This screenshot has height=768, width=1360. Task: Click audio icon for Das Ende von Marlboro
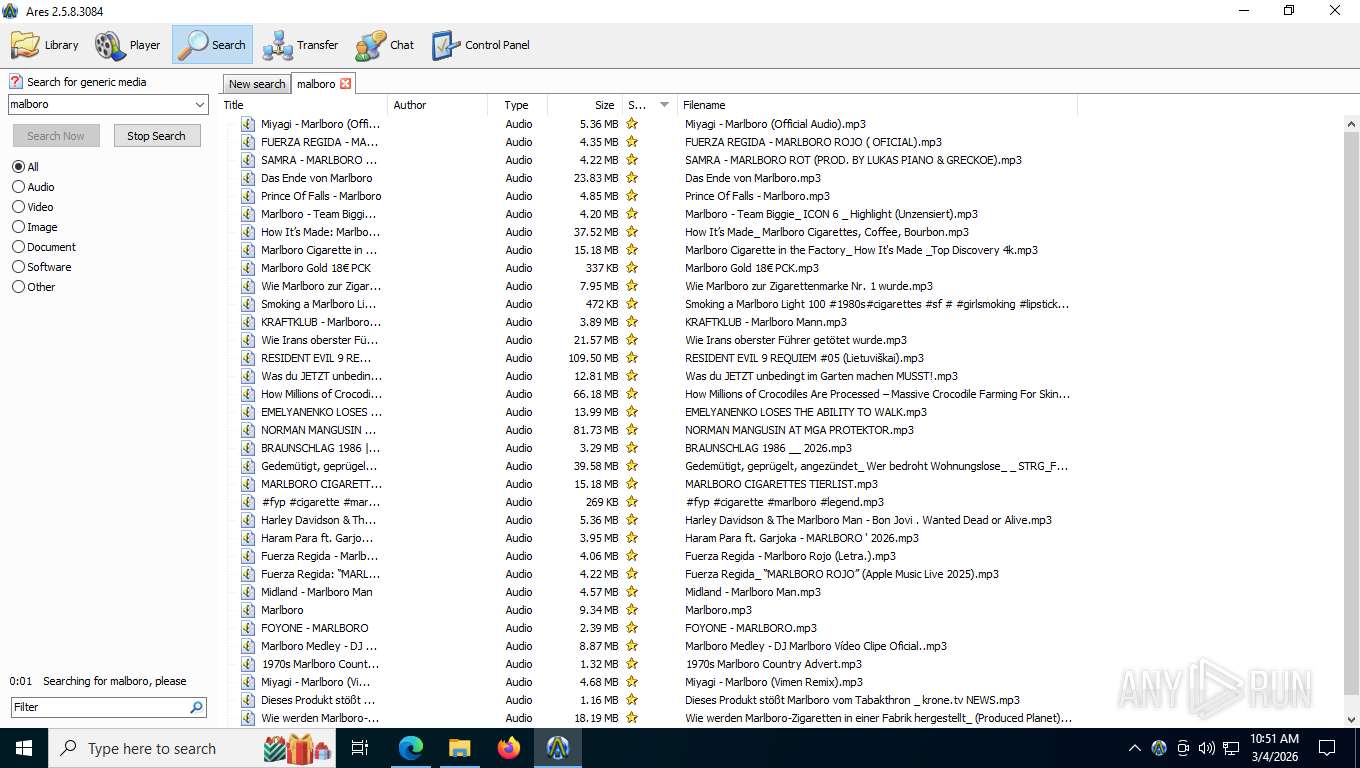tap(248, 178)
